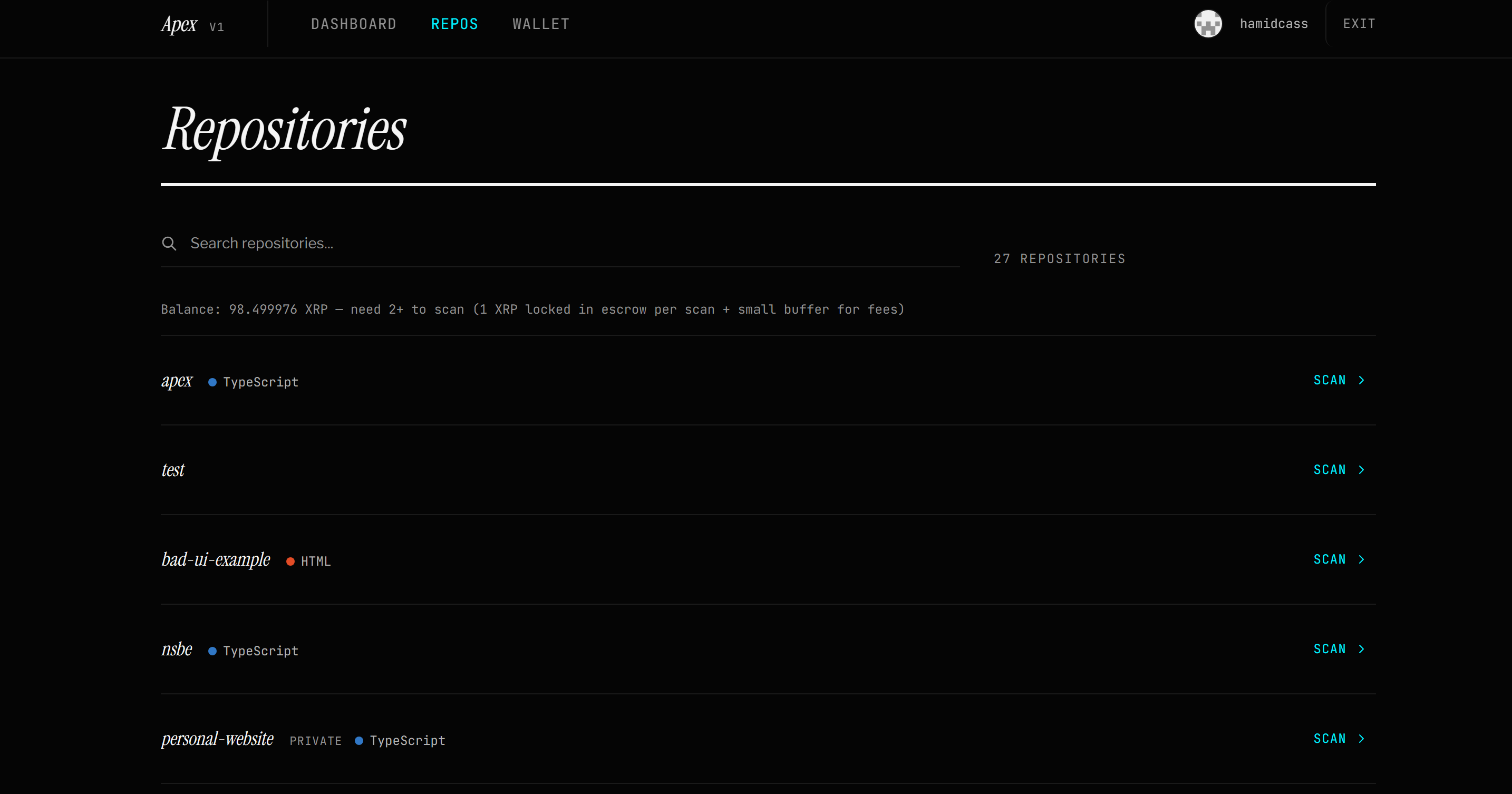Click the Apex logo

pyautogui.click(x=179, y=25)
